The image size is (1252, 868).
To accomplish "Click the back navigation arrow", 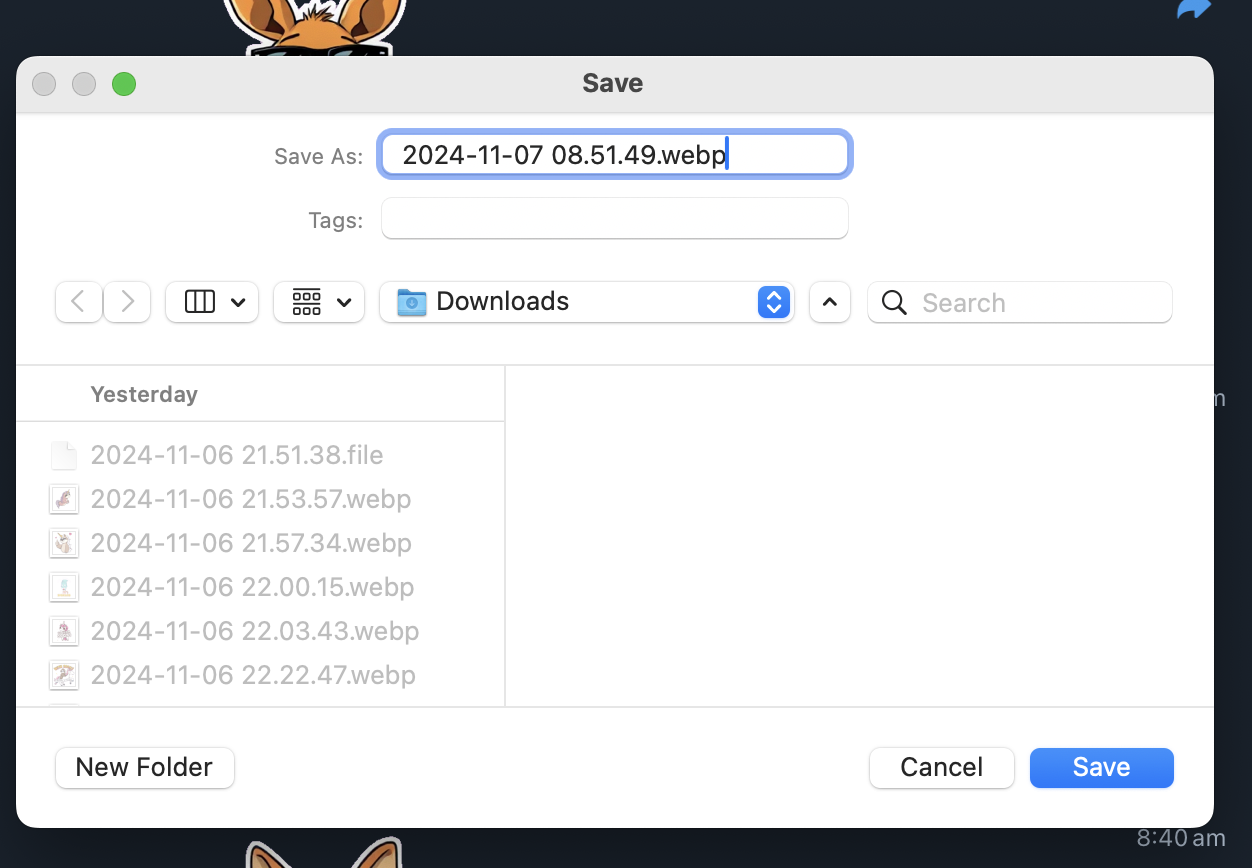I will (x=78, y=302).
